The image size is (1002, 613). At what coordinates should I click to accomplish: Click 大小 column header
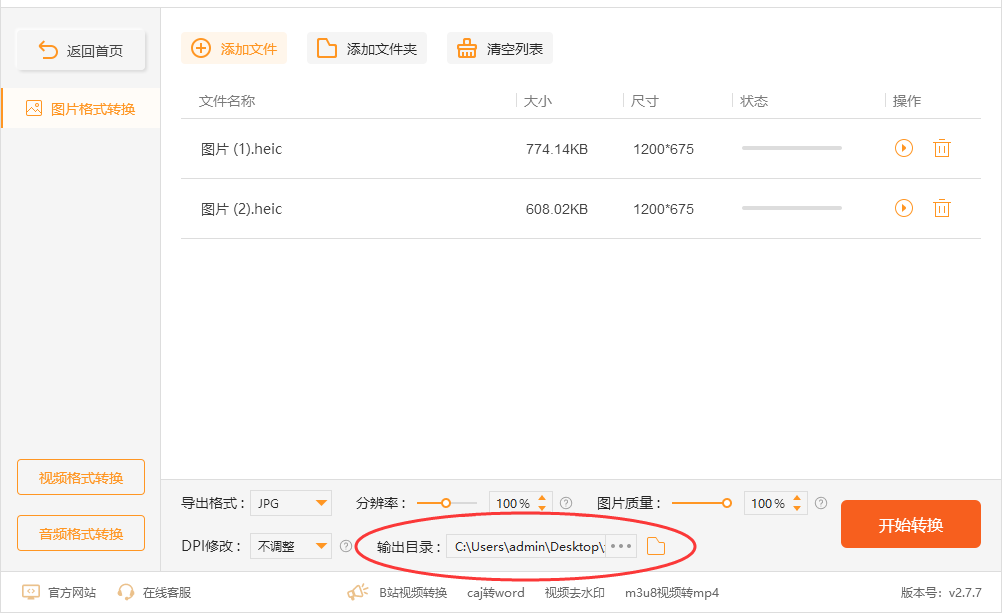tap(537, 100)
